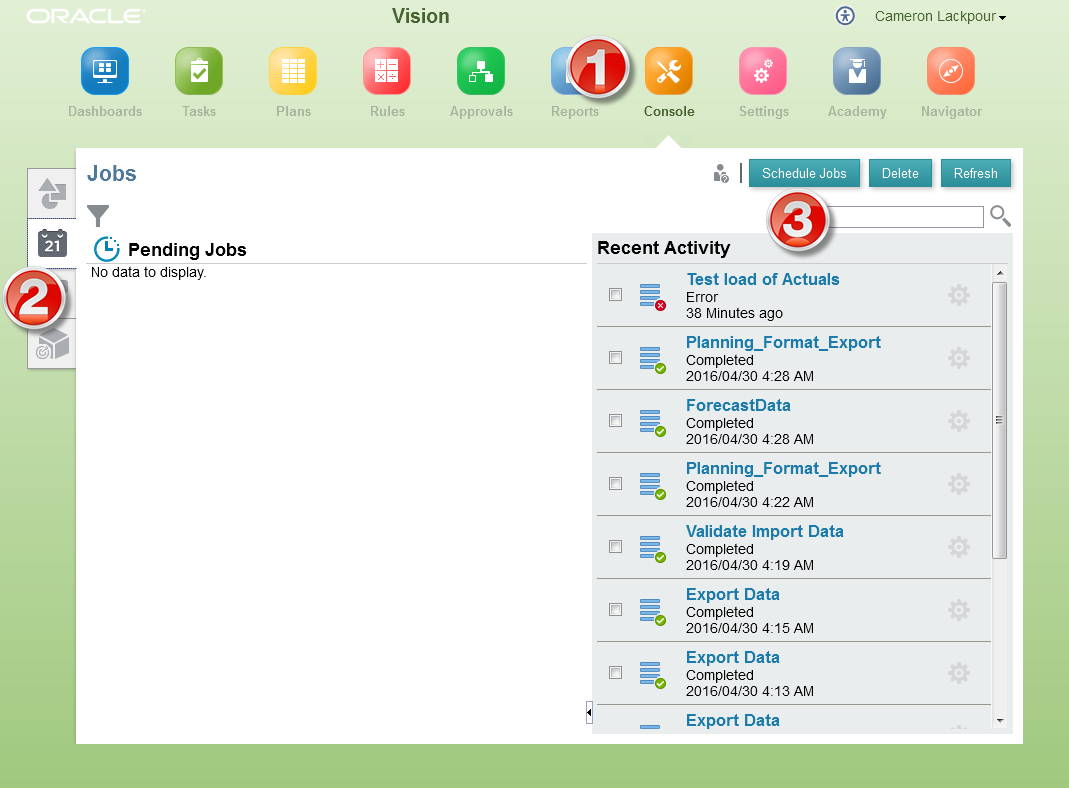Open the Planning_Format_Export 4:28 AM link
Screen dimensions: 1069x788
coord(783,342)
